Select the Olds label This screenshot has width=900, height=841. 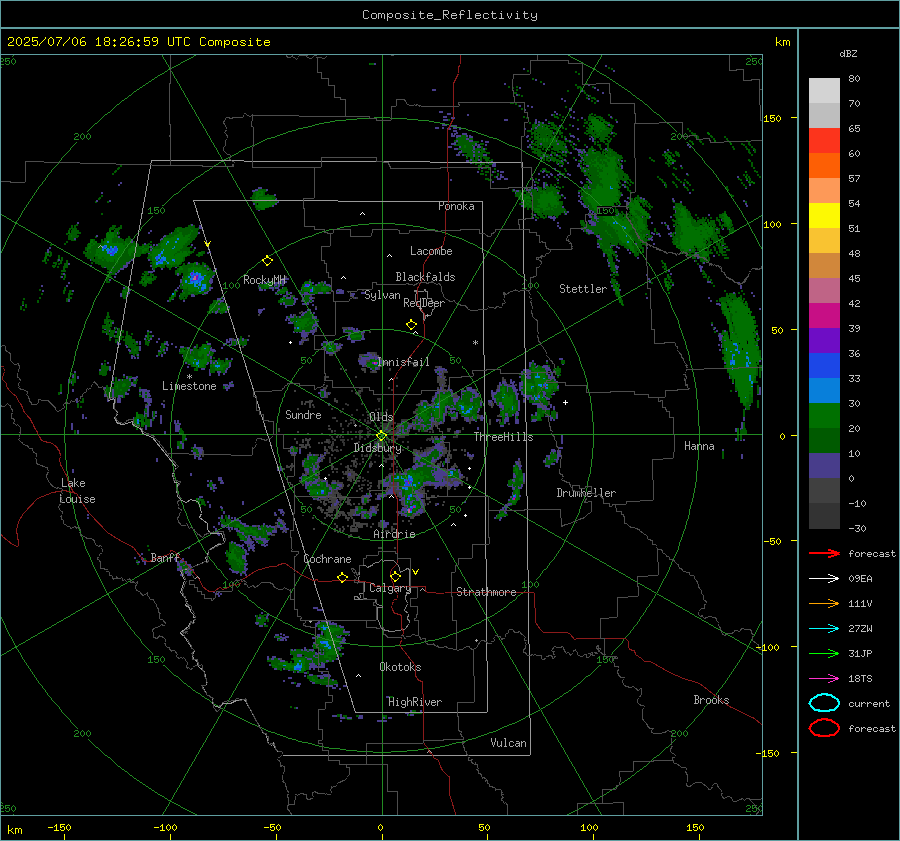click(381, 417)
